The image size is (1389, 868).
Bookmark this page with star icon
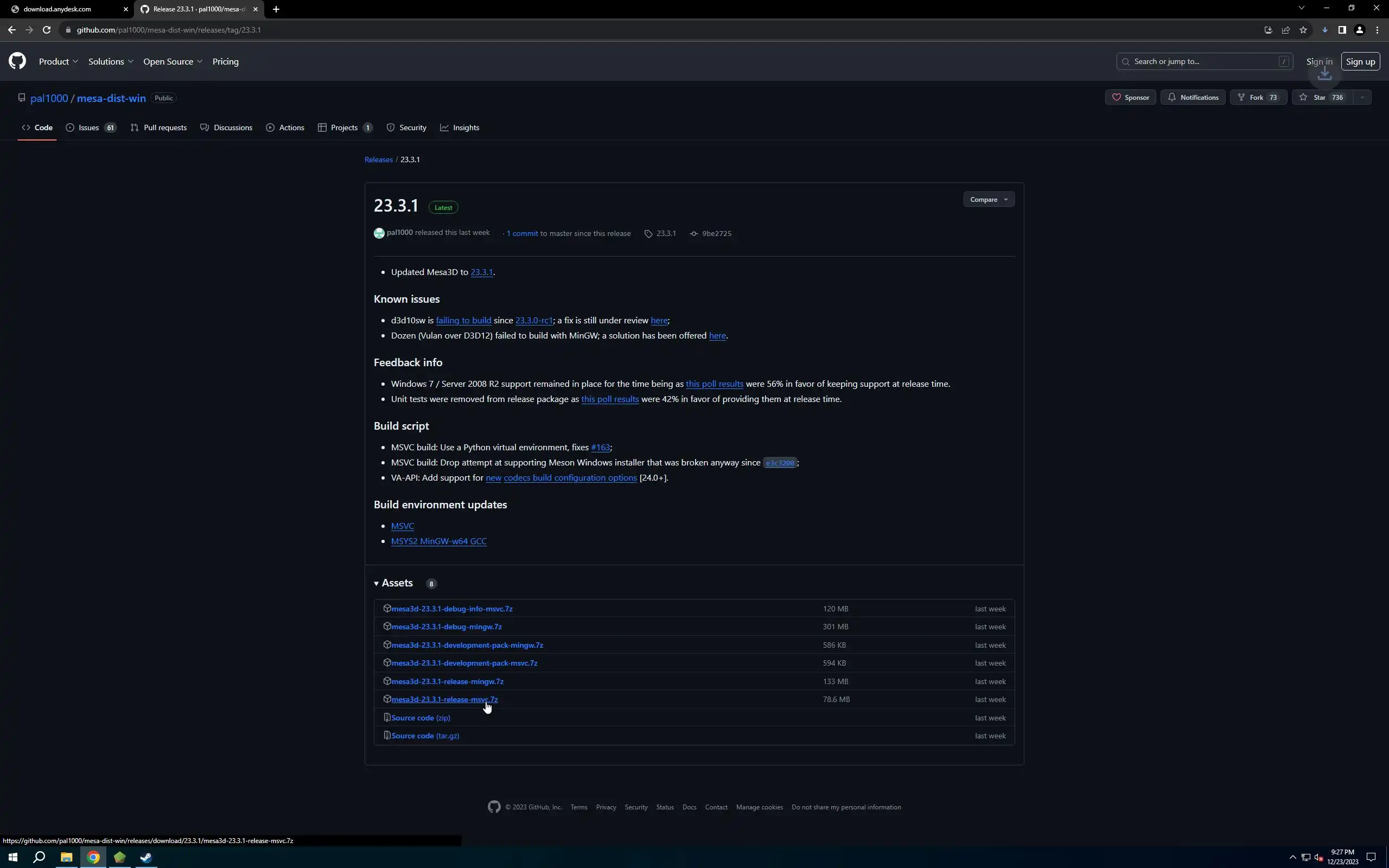click(1303, 30)
